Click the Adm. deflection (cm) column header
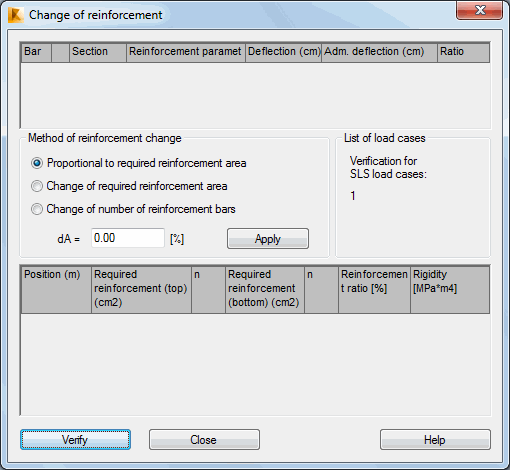 (x=379, y=52)
